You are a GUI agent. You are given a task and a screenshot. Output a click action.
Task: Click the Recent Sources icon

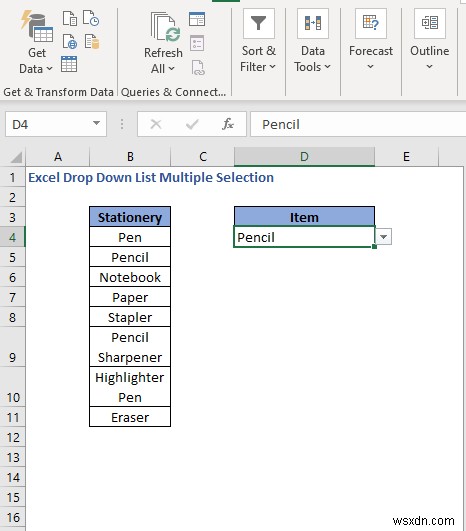91,18
